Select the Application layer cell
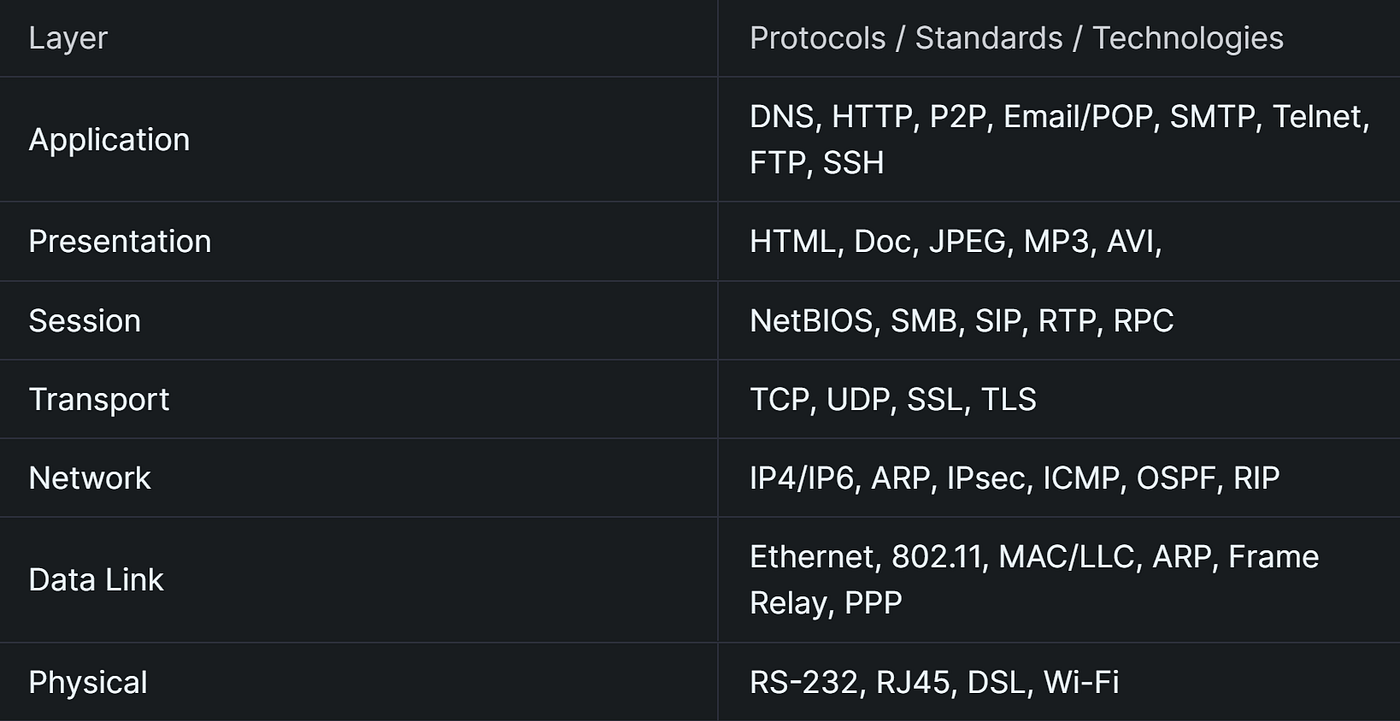Screen dimensions: 1400x721 (x=358, y=139)
